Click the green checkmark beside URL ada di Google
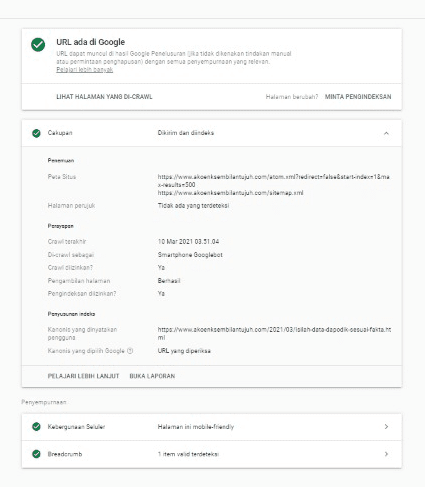This screenshot has height=487, width=425. click(x=38, y=45)
